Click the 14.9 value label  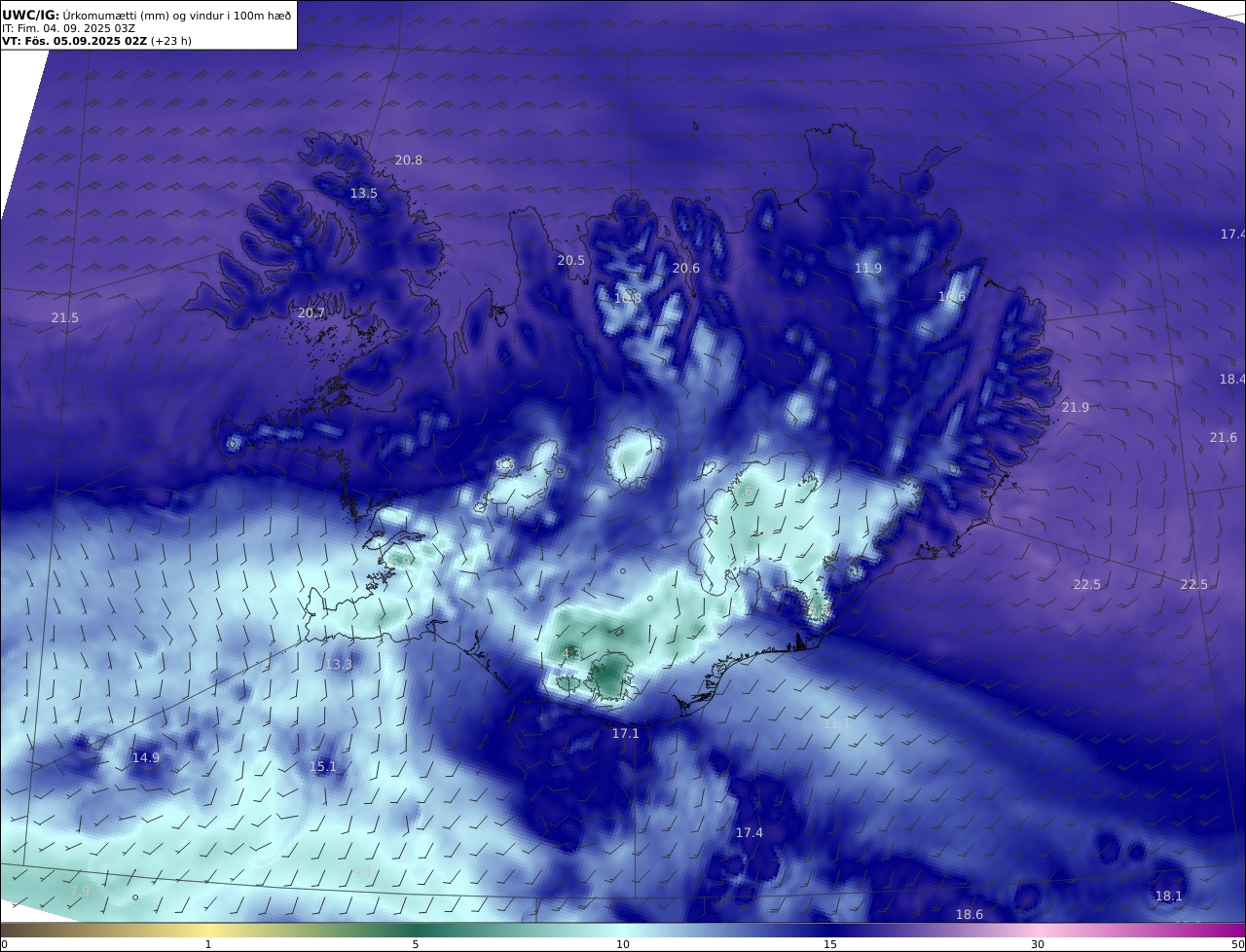146,758
